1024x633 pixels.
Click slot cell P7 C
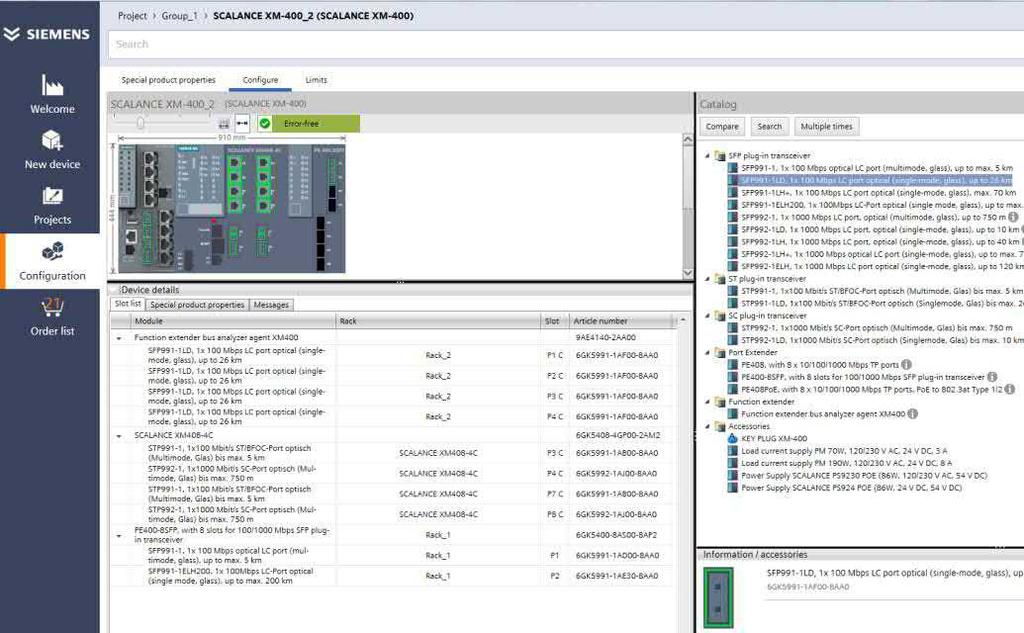[554, 494]
